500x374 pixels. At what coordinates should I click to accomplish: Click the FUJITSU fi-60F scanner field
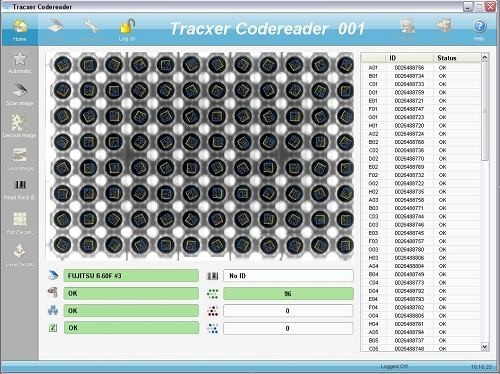[131, 276]
